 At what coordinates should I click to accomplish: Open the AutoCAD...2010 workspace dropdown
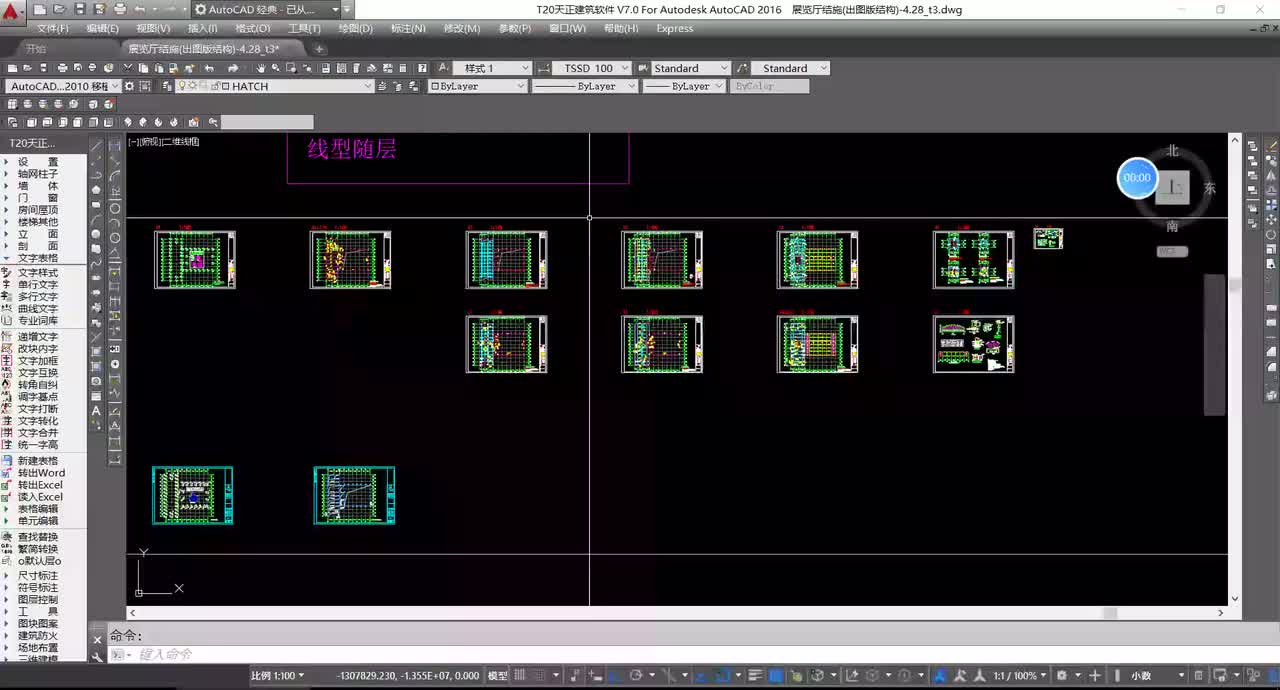click(63, 86)
